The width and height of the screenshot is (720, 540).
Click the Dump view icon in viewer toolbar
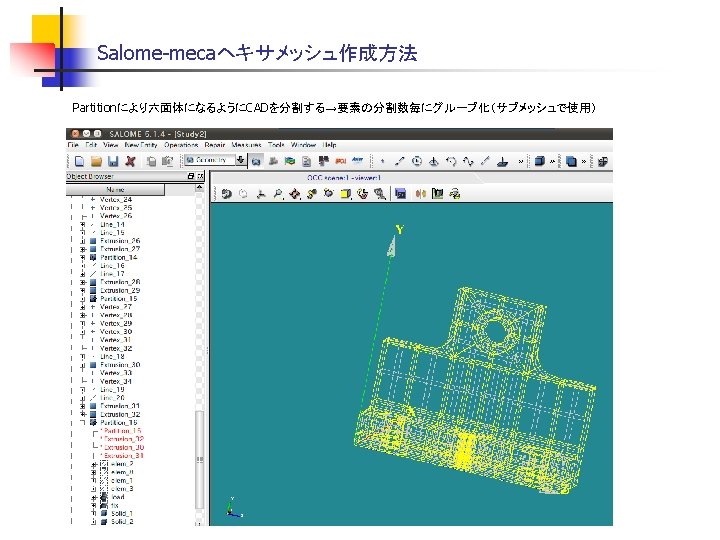coord(226,194)
